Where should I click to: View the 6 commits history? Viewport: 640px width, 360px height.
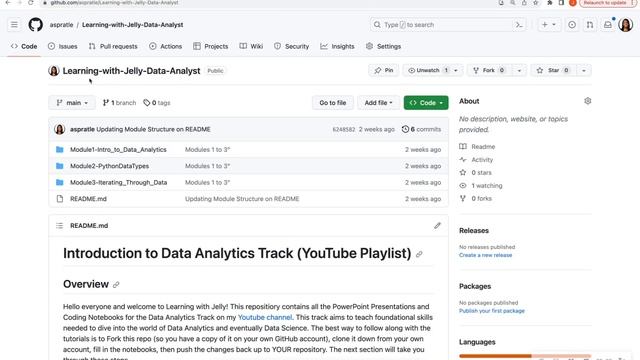tap(422, 129)
